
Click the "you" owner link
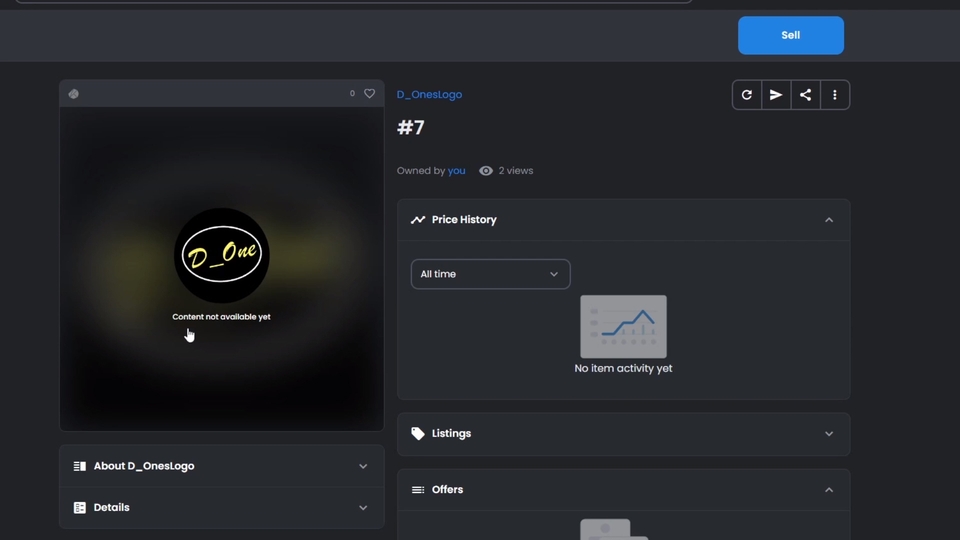(456, 171)
